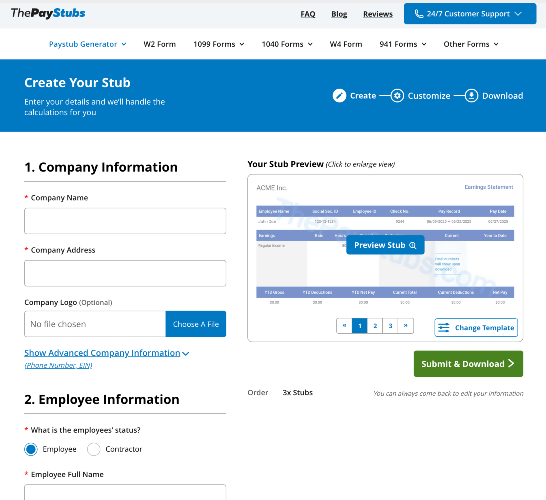Screen dimensions: 546x500
Task: Click the Create pencil step icon
Action: coord(339,95)
